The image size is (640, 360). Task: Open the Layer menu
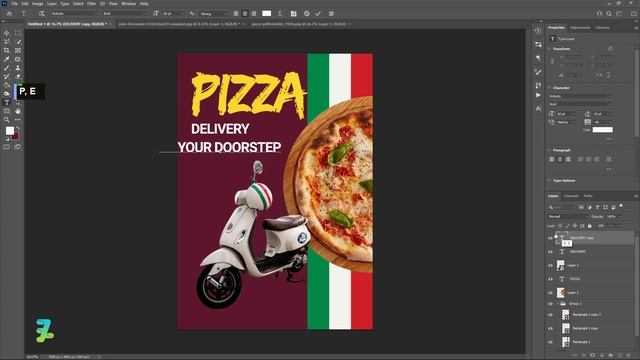[51, 4]
